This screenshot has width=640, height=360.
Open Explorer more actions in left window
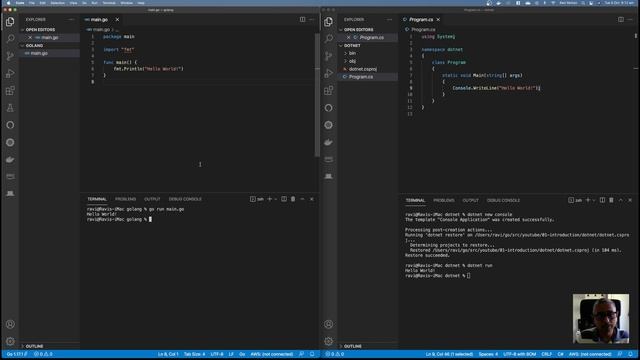point(71,19)
